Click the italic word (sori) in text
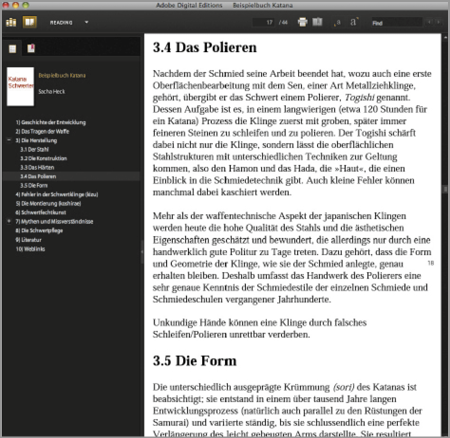The image size is (450, 438). (x=343, y=387)
